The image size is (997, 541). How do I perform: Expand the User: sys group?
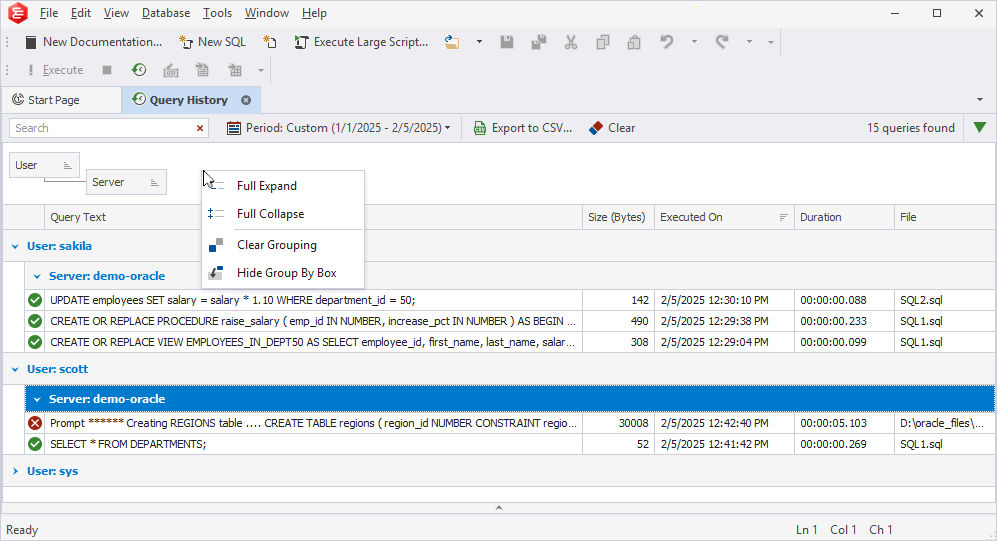click(15, 471)
